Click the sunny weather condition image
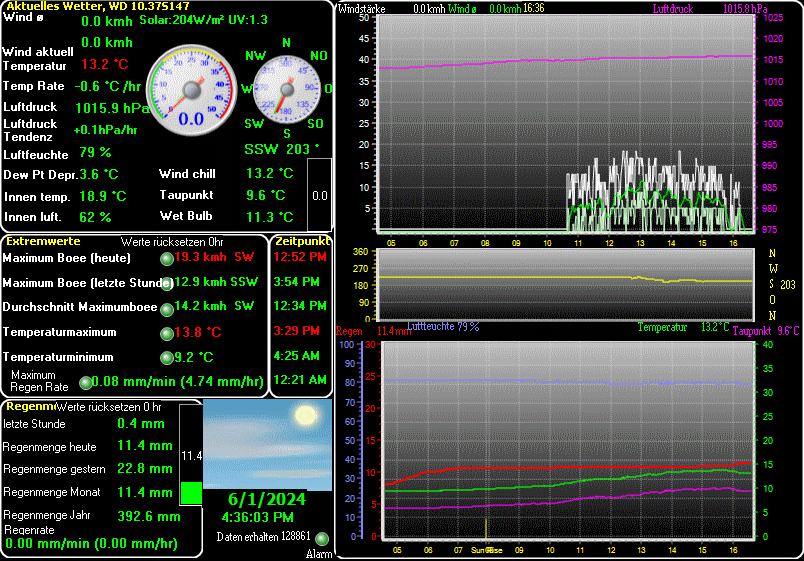804x561 pixels. click(267, 444)
